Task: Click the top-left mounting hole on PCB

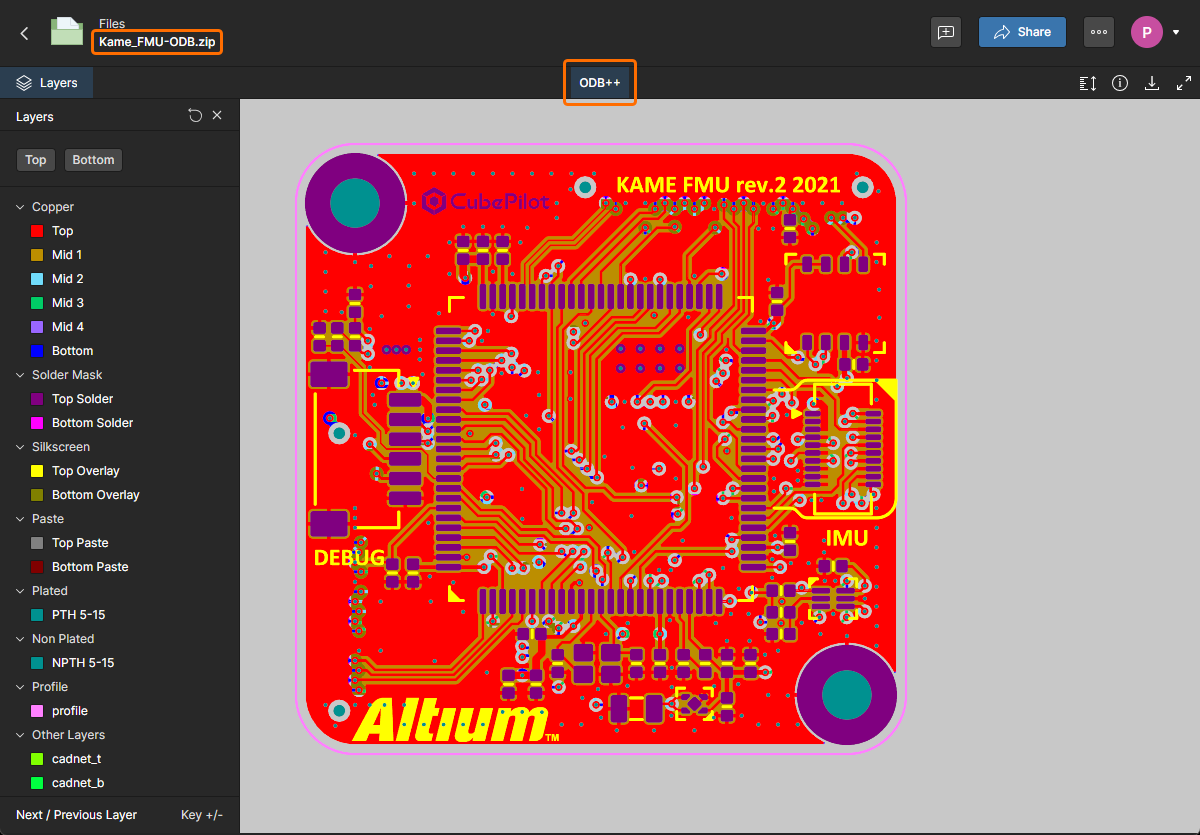Action: (x=355, y=203)
